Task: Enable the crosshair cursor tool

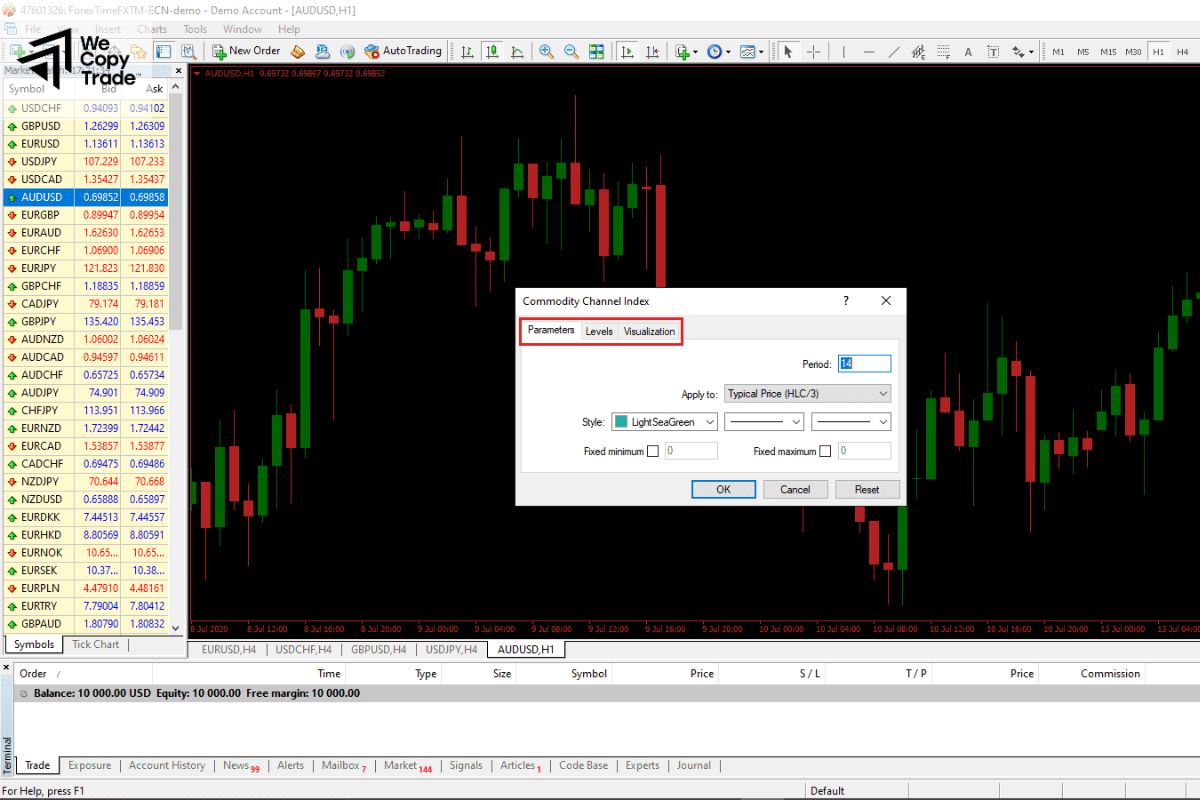Action: click(813, 50)
